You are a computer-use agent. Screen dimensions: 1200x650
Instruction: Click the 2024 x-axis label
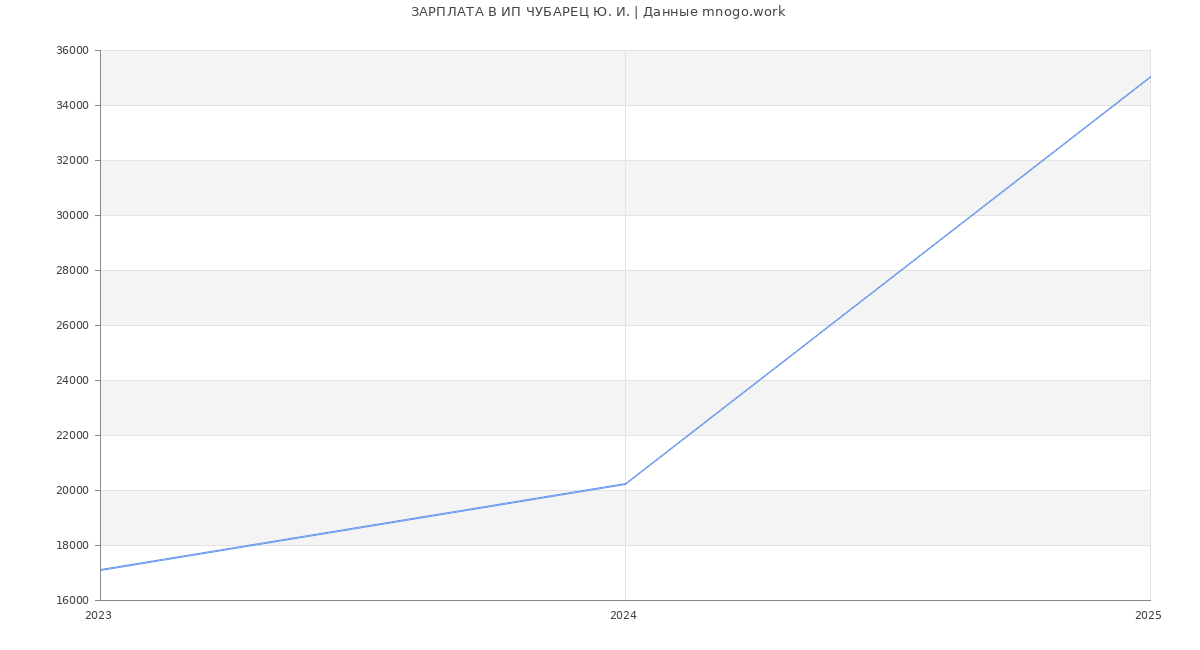coord(623,616)
